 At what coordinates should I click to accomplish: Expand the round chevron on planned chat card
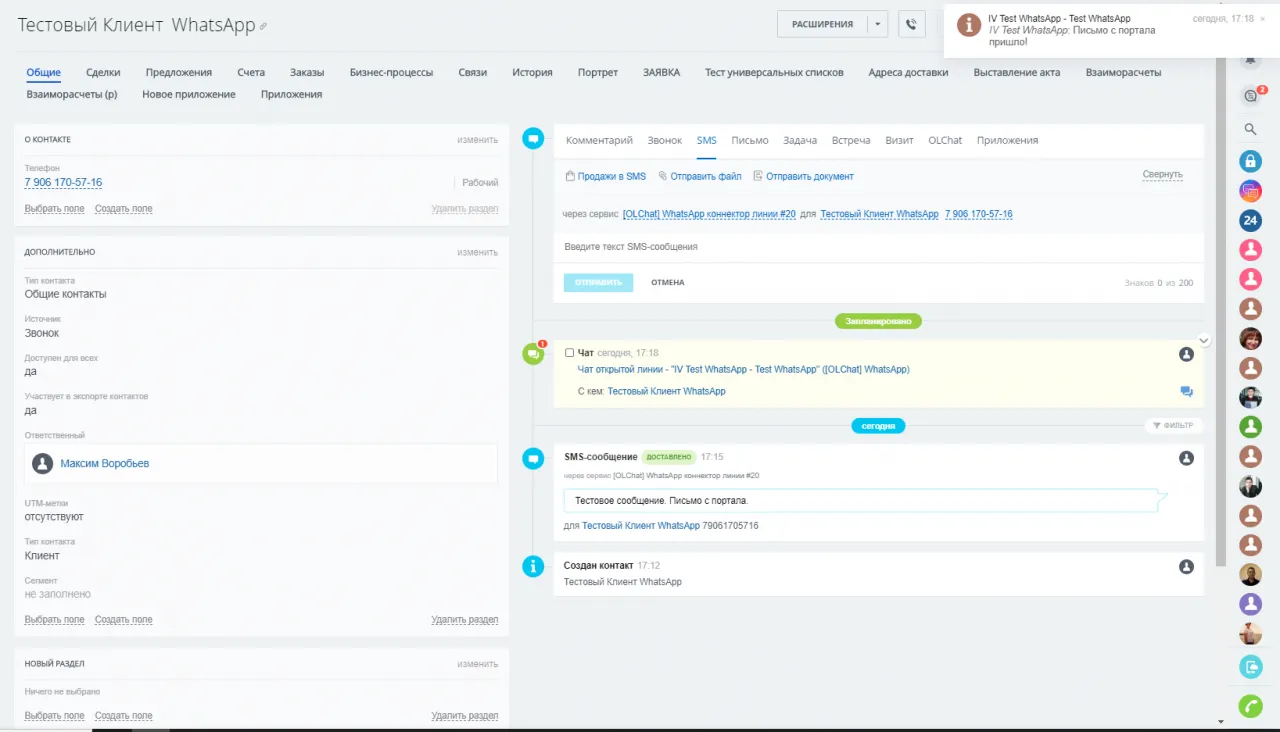1204,340
